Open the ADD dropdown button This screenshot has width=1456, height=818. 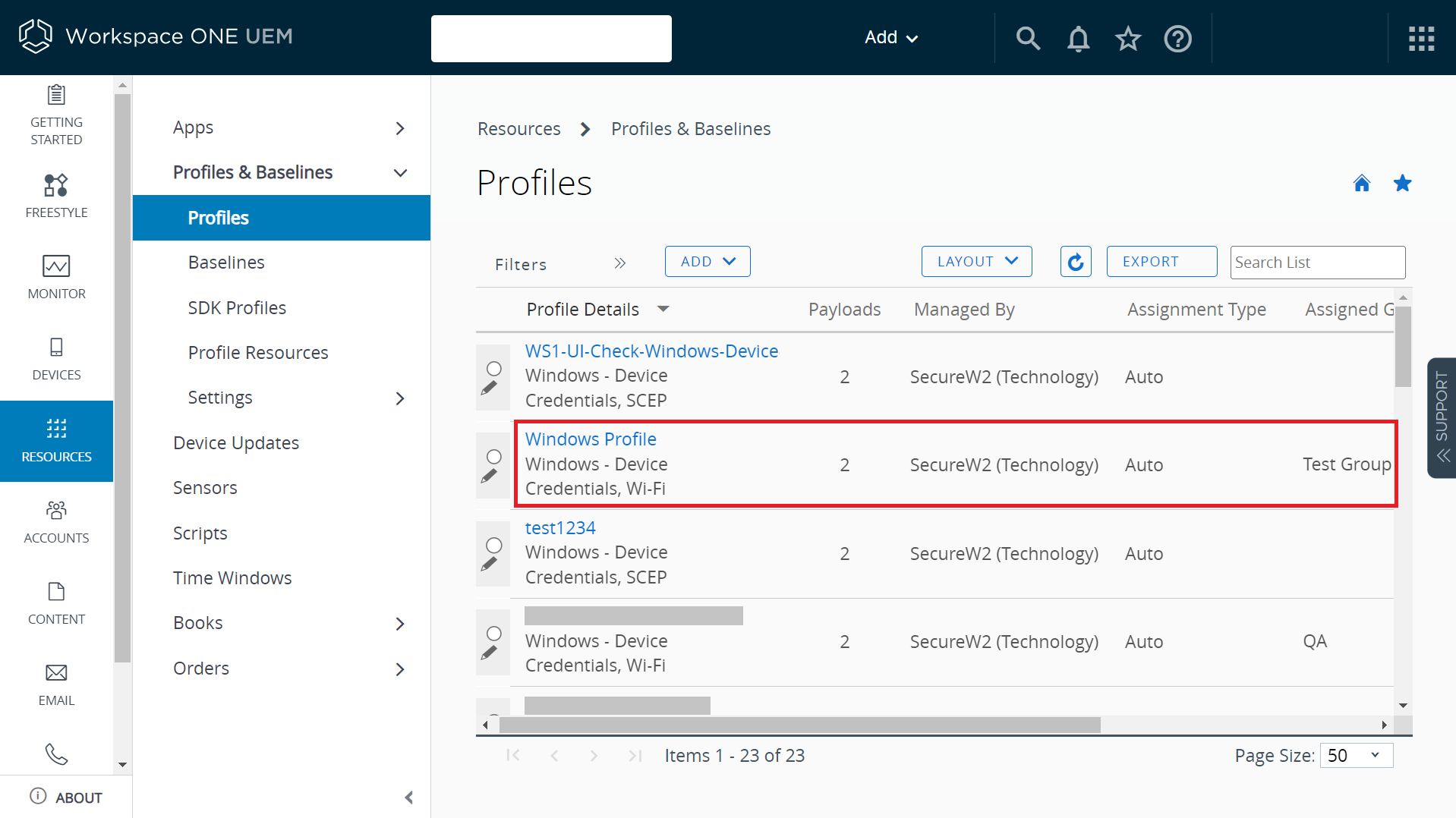pyautogui.click(x=708, y=262)
